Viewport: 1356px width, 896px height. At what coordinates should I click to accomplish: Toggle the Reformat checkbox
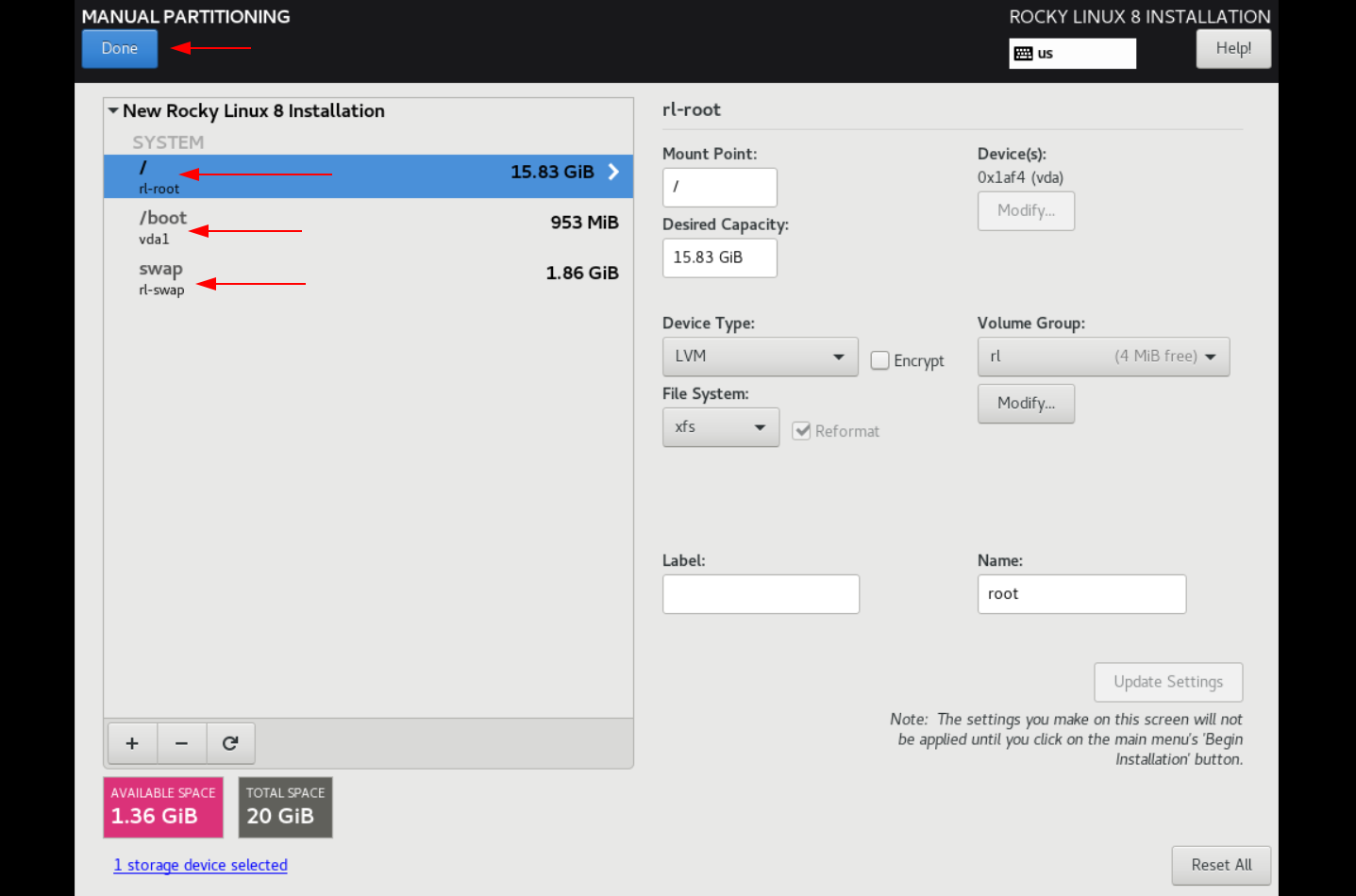point(801,431)
